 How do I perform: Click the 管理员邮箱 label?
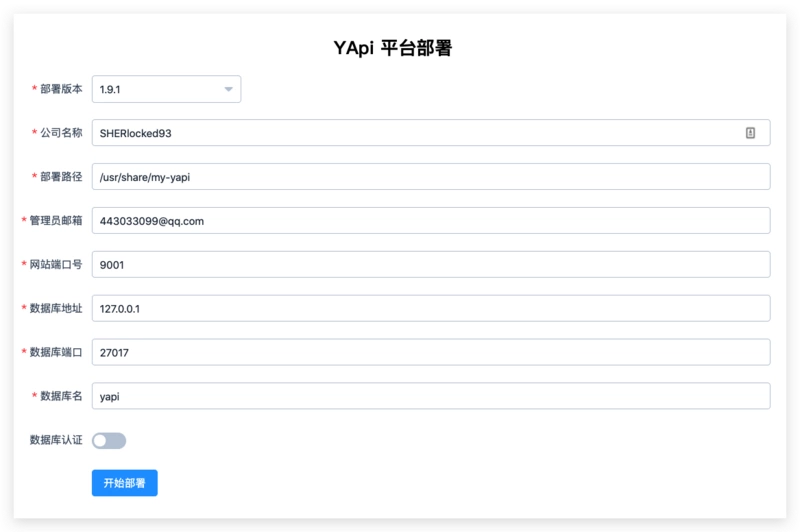tap(56, 220)
